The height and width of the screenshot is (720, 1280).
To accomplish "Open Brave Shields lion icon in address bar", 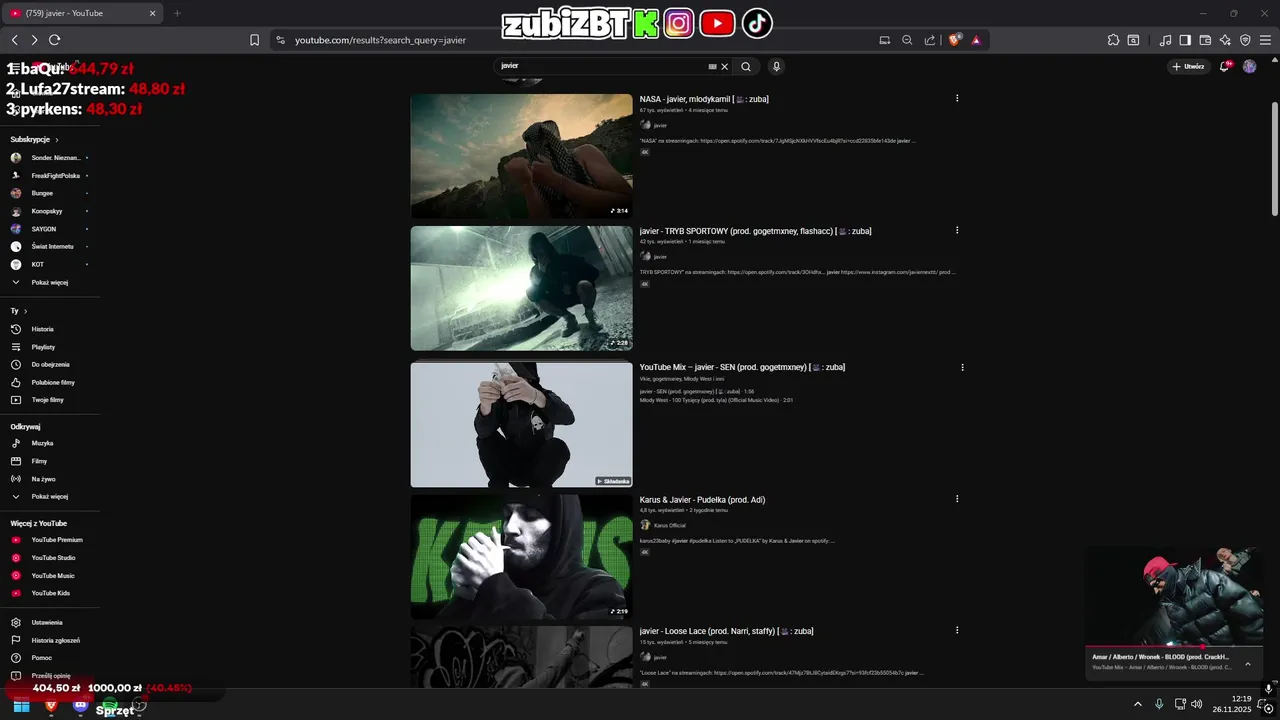I will (x=954, y=40).
